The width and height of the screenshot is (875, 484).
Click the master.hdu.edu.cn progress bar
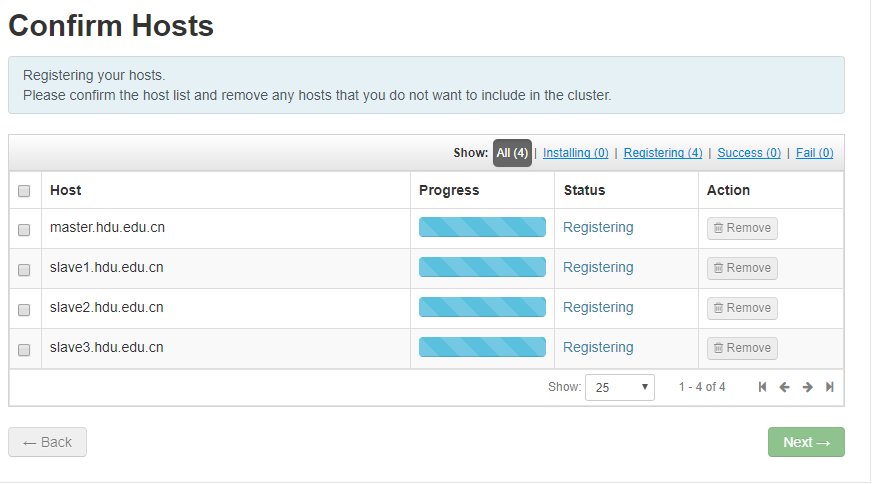click(x=482, y=227)
